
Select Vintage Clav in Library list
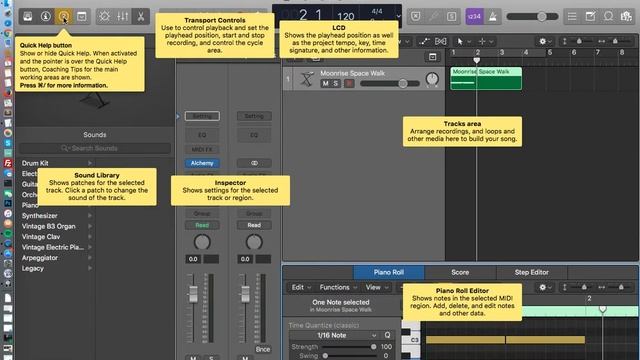tap(41, 237)
